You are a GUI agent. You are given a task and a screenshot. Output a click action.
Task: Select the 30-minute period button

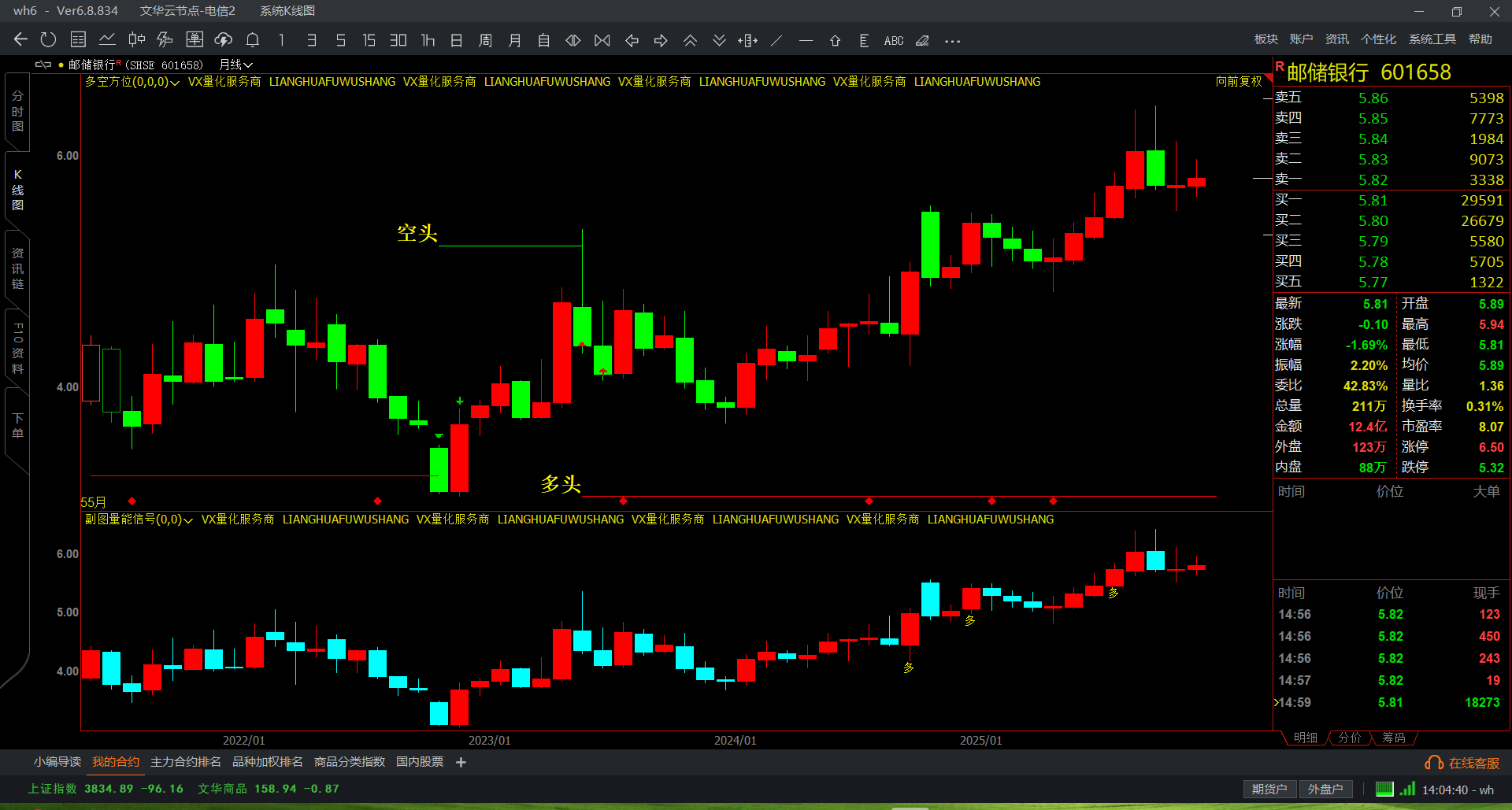pos(398,40)
